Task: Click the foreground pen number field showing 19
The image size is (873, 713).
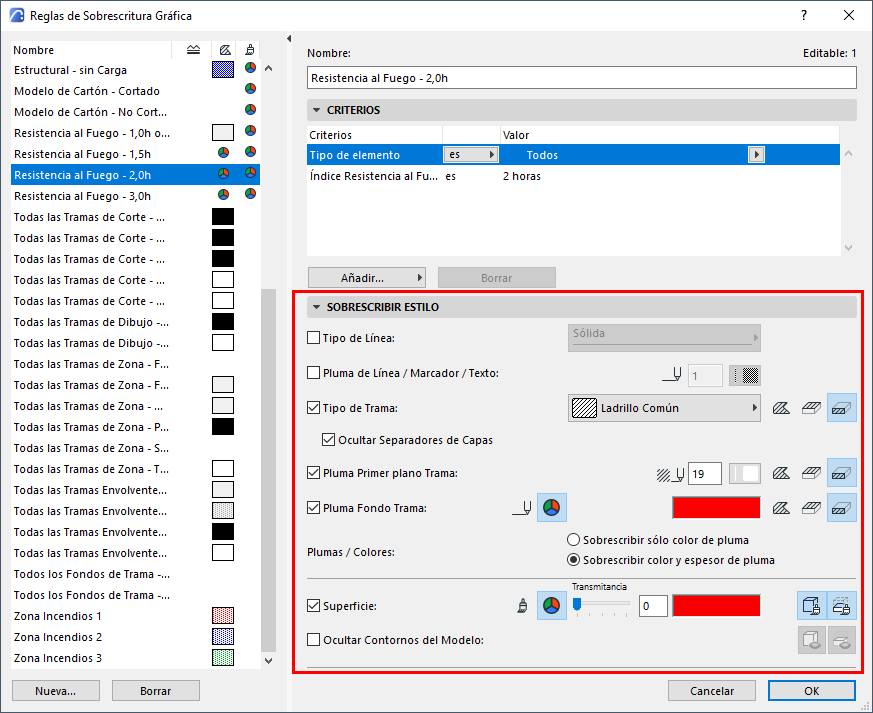Action: click(x=705, y=474)
